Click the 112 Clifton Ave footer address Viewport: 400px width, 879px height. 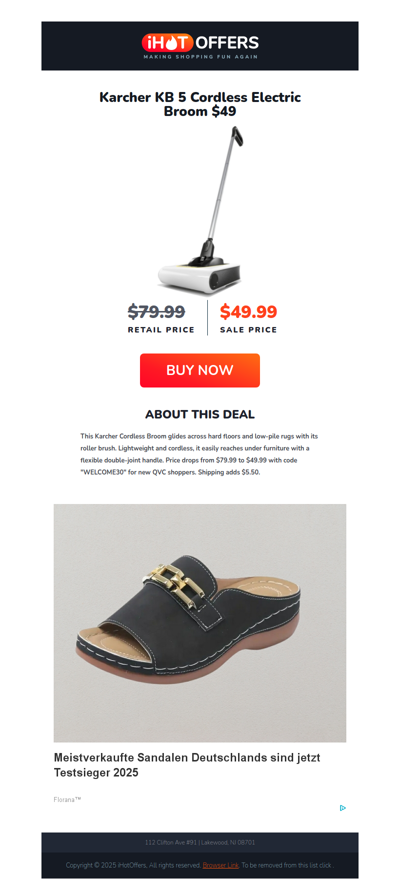[x=200, y=842]
